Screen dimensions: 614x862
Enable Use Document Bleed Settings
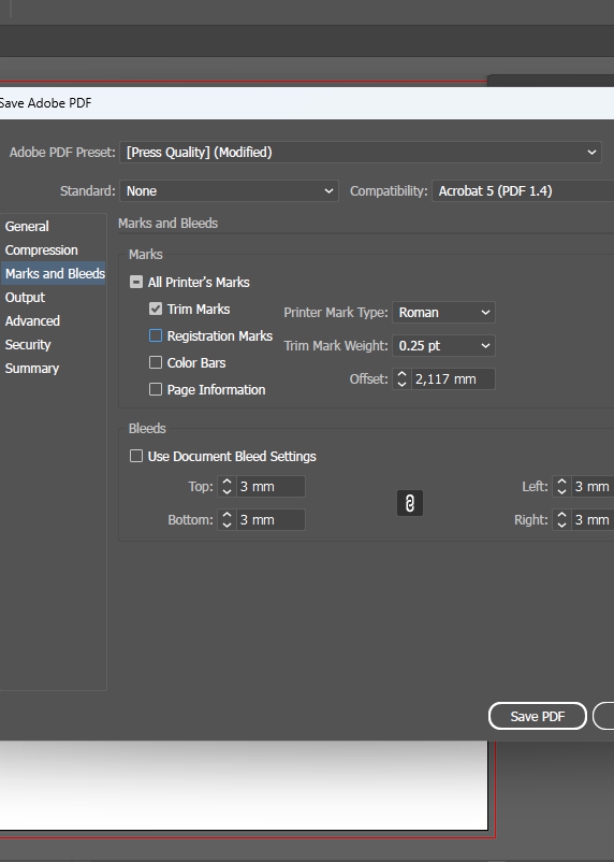point(136,456)
